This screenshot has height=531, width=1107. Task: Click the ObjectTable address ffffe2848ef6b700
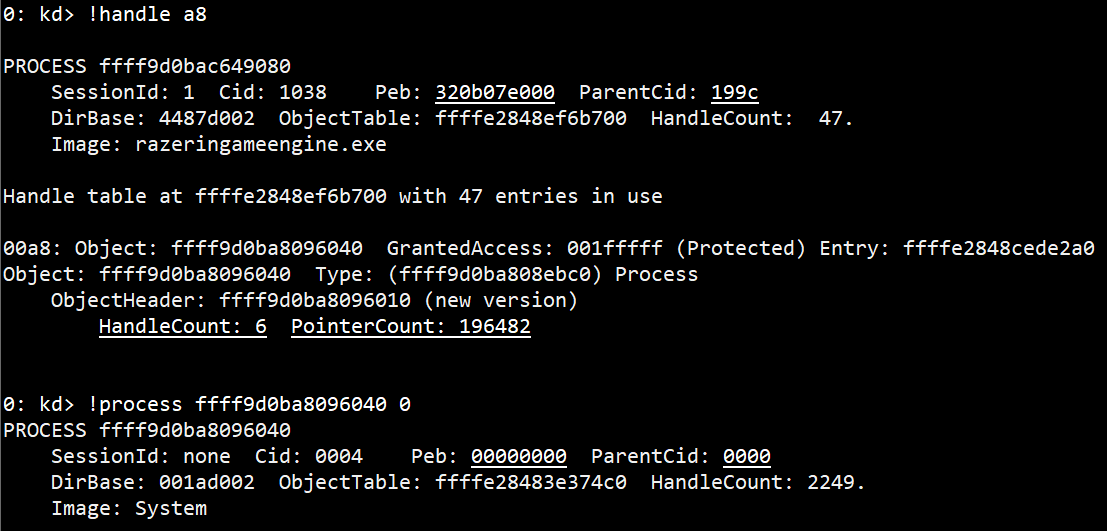tap(531, 119)
